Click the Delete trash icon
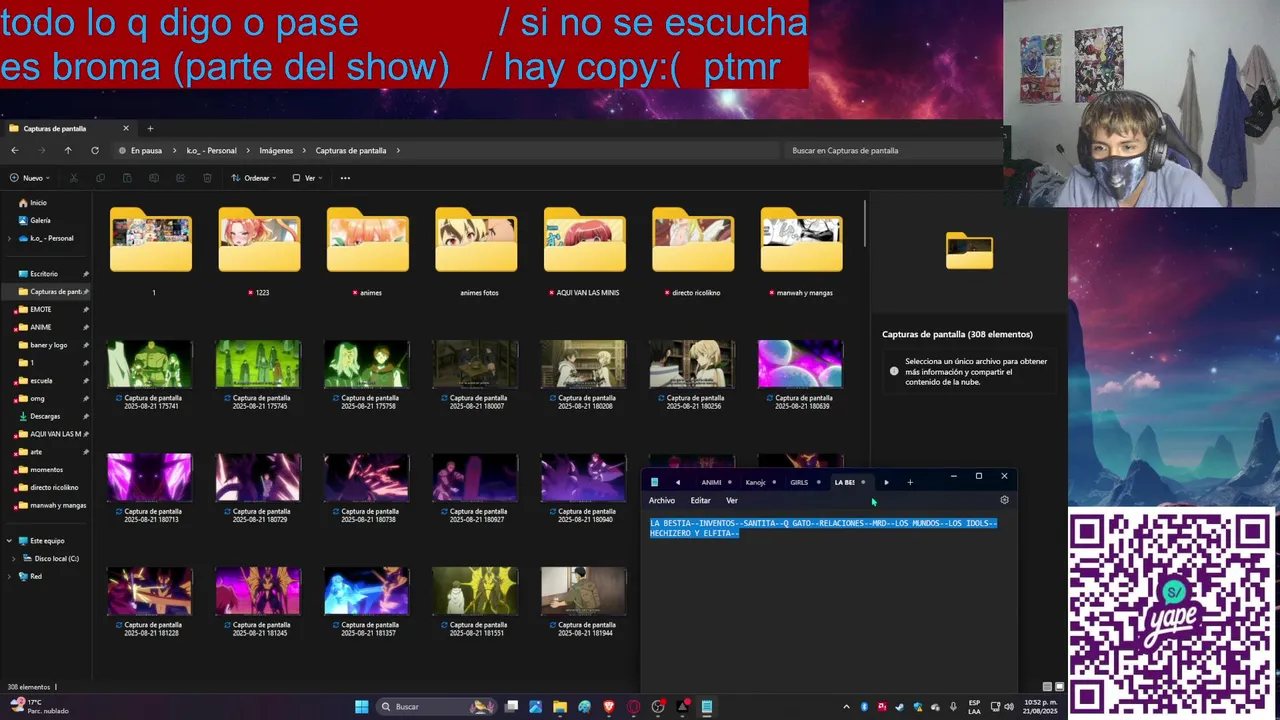This screenshot has width=1280, height=720. (207, 178)
